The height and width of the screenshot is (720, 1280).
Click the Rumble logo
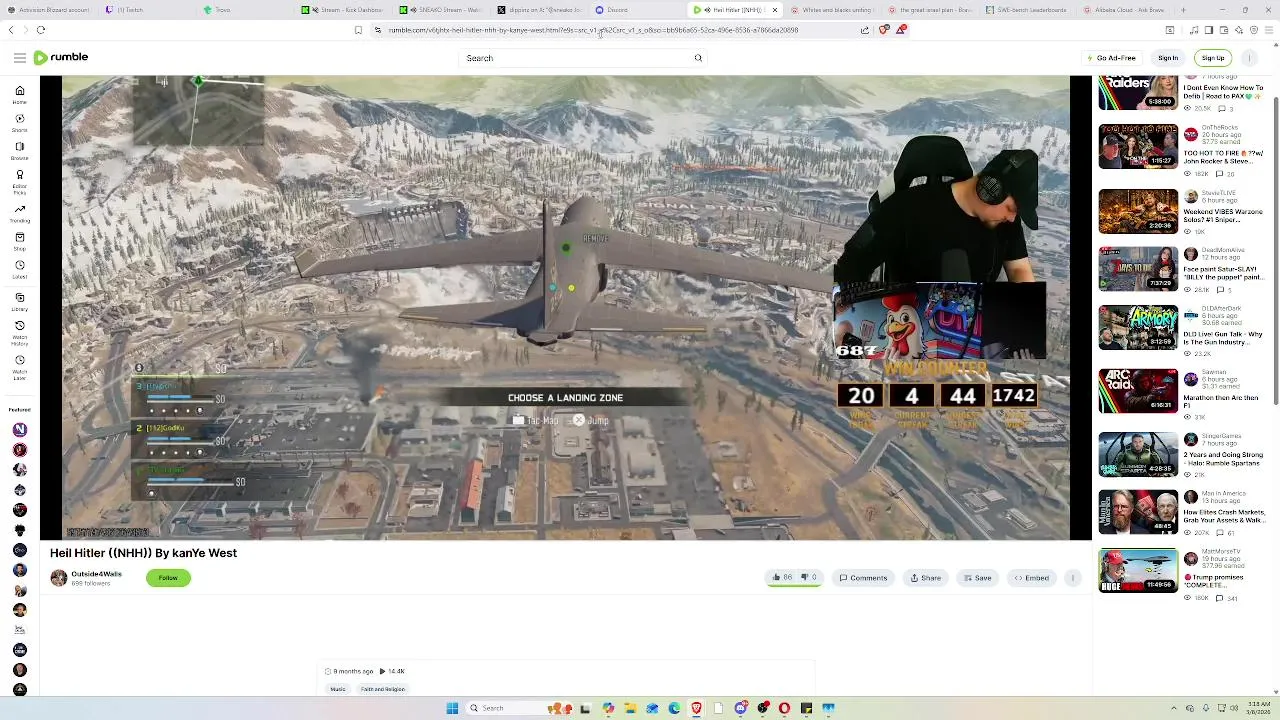pyautogui.click(x=61, y=58)
